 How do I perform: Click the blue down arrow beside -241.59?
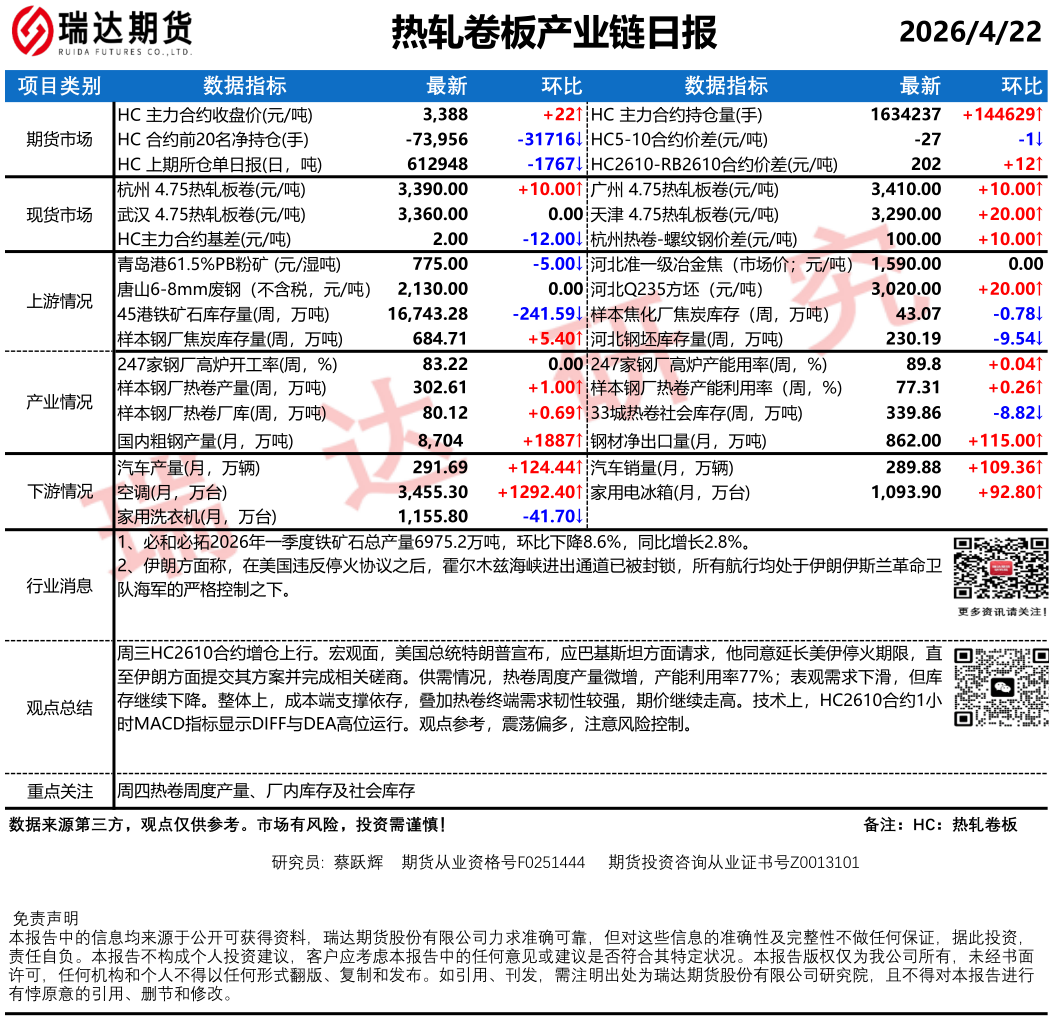tap(579, 314)
